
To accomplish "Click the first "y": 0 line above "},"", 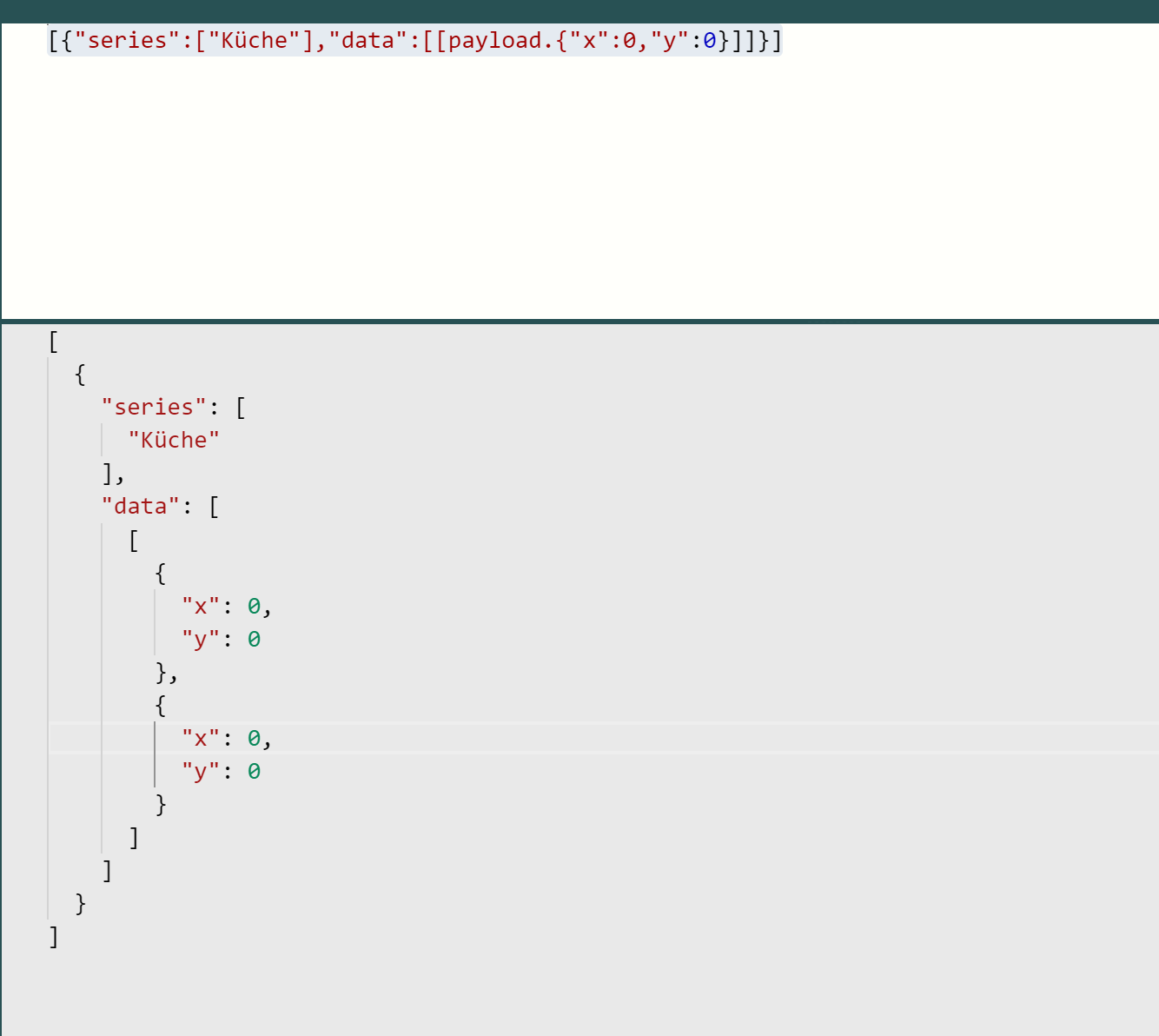I will 221,639.
